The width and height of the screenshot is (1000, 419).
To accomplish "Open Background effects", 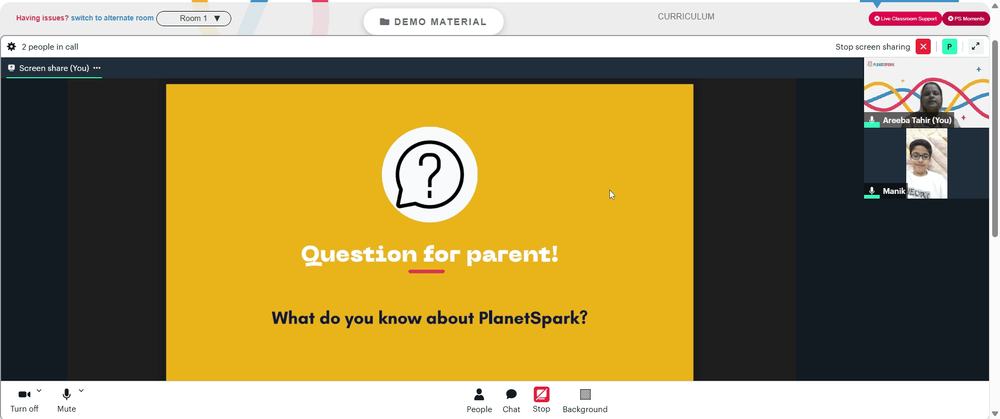I will click(x=585, y=401).
